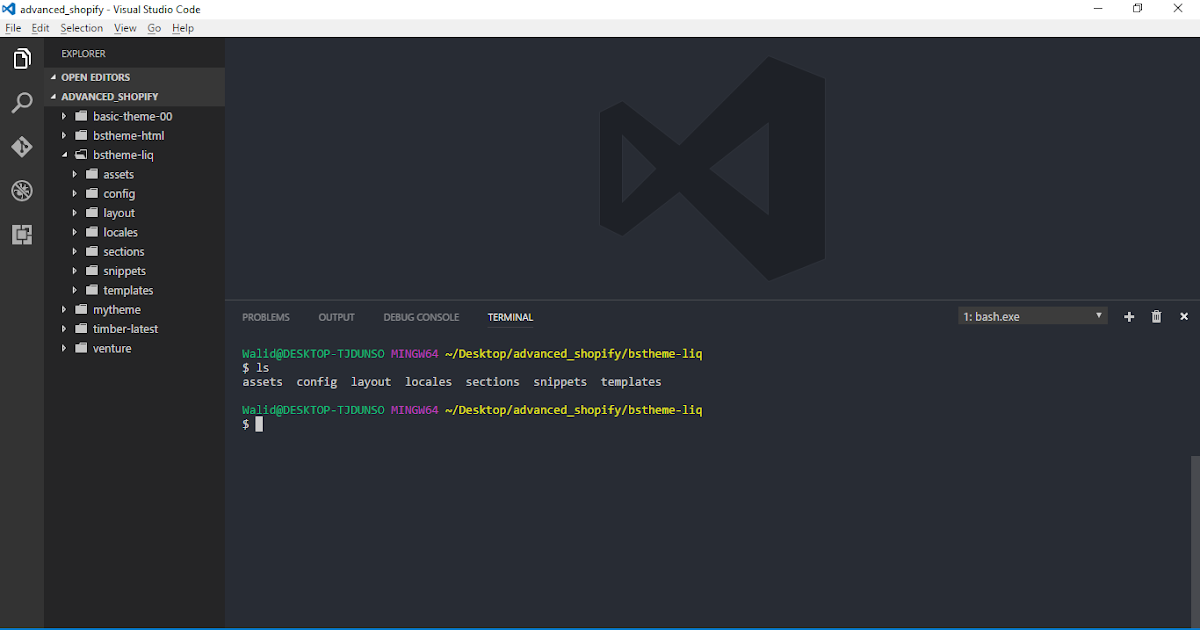This screenshot has width=1200, height=630.
Task: Collapse the ADVANCED_SHOPIFY section
Action: pyautogui.click(x=54, y=97)
